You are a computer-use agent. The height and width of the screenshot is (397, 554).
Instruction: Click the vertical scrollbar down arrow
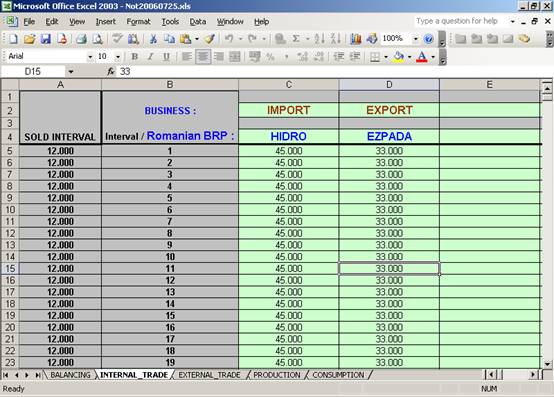(x=547, y=364)
